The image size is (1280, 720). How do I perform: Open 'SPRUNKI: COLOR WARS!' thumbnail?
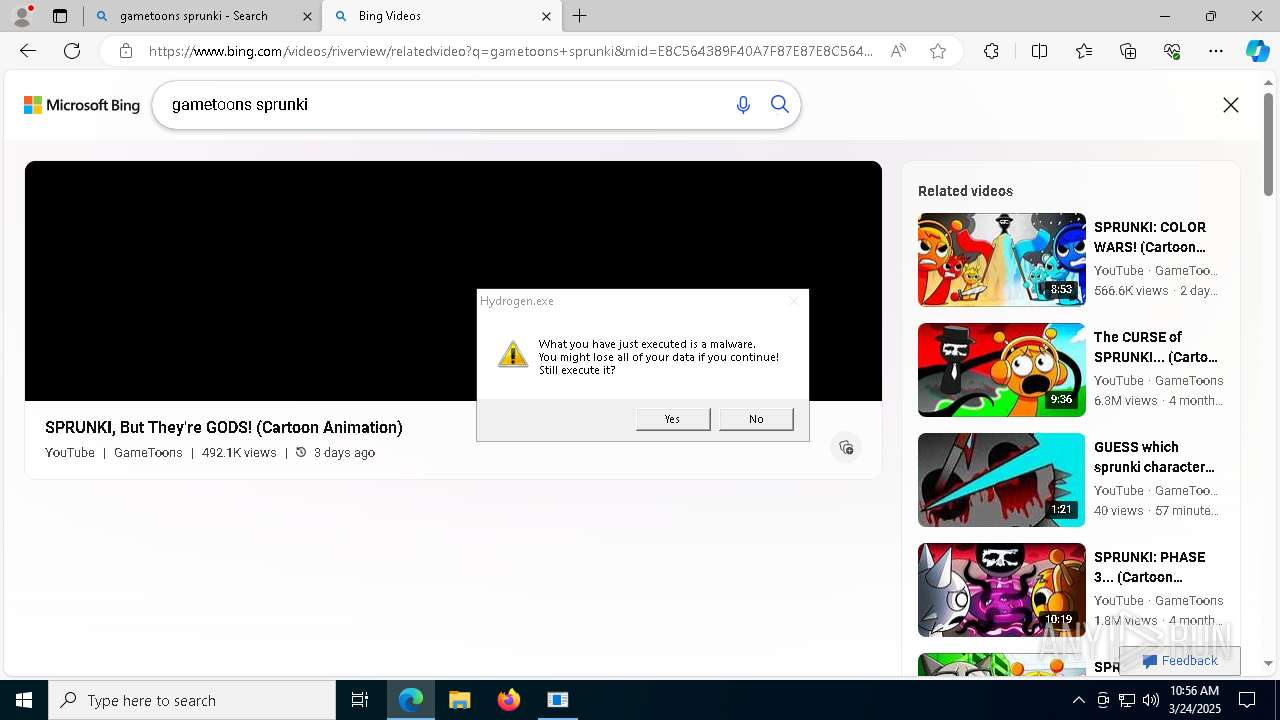click(1002, 260)
